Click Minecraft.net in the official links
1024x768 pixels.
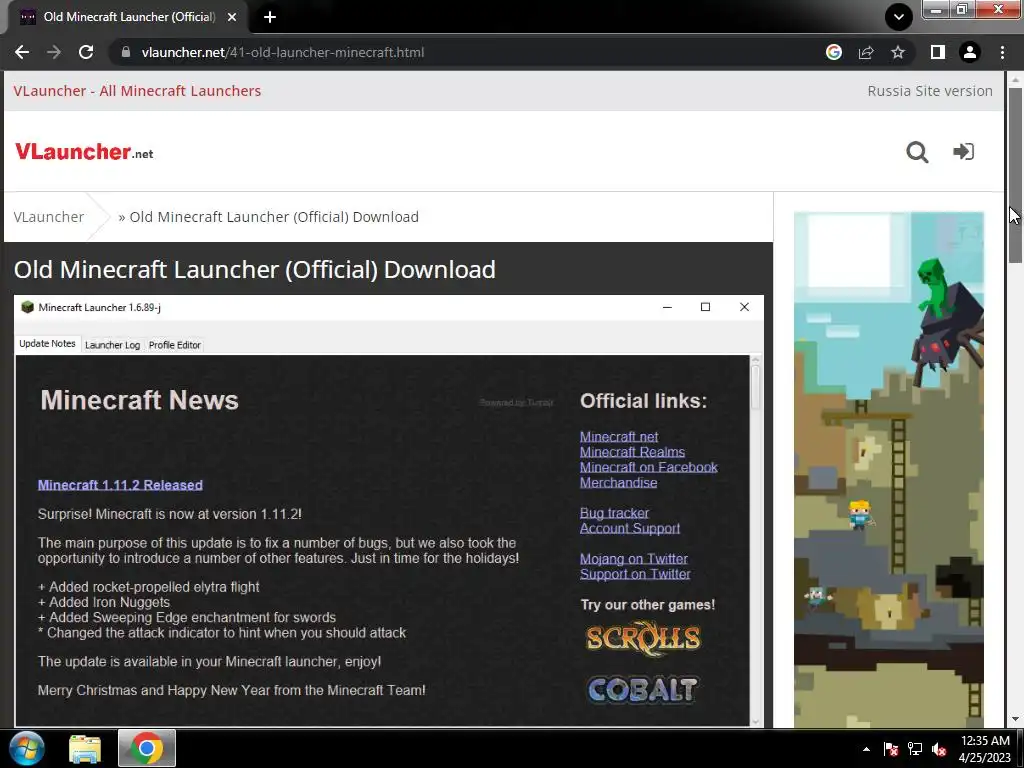618,436
